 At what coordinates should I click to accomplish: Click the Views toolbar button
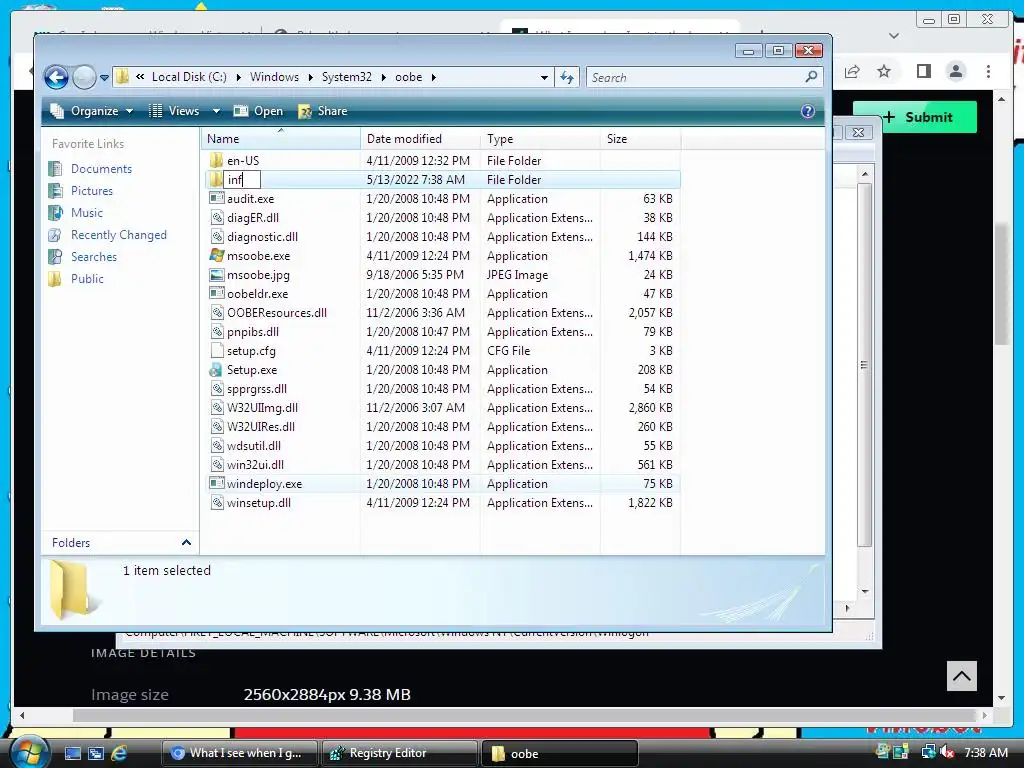pyautogui.click(x=174, y=111)
